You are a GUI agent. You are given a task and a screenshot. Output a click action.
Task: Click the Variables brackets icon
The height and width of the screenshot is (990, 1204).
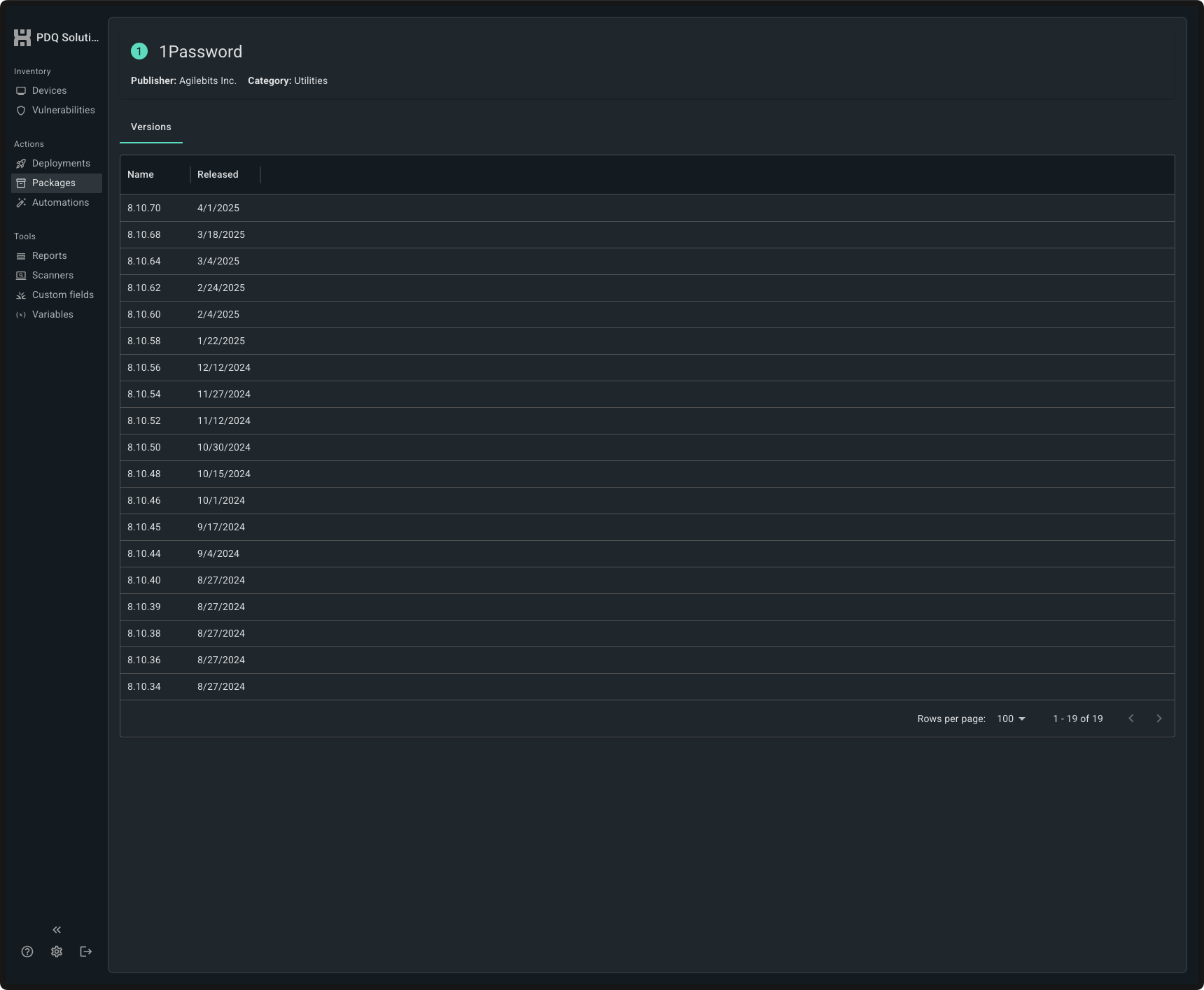point(21,315)
